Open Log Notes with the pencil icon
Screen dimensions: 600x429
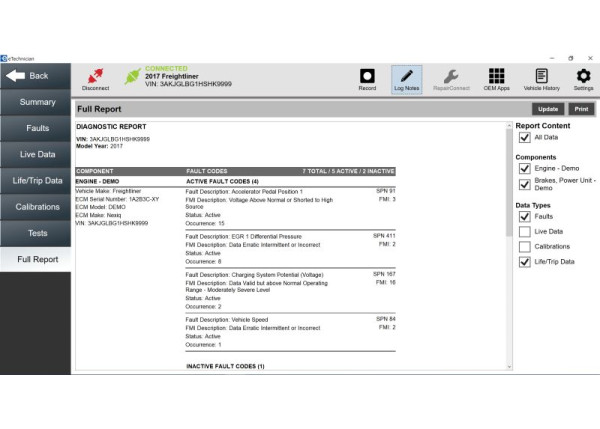[406, 78]
